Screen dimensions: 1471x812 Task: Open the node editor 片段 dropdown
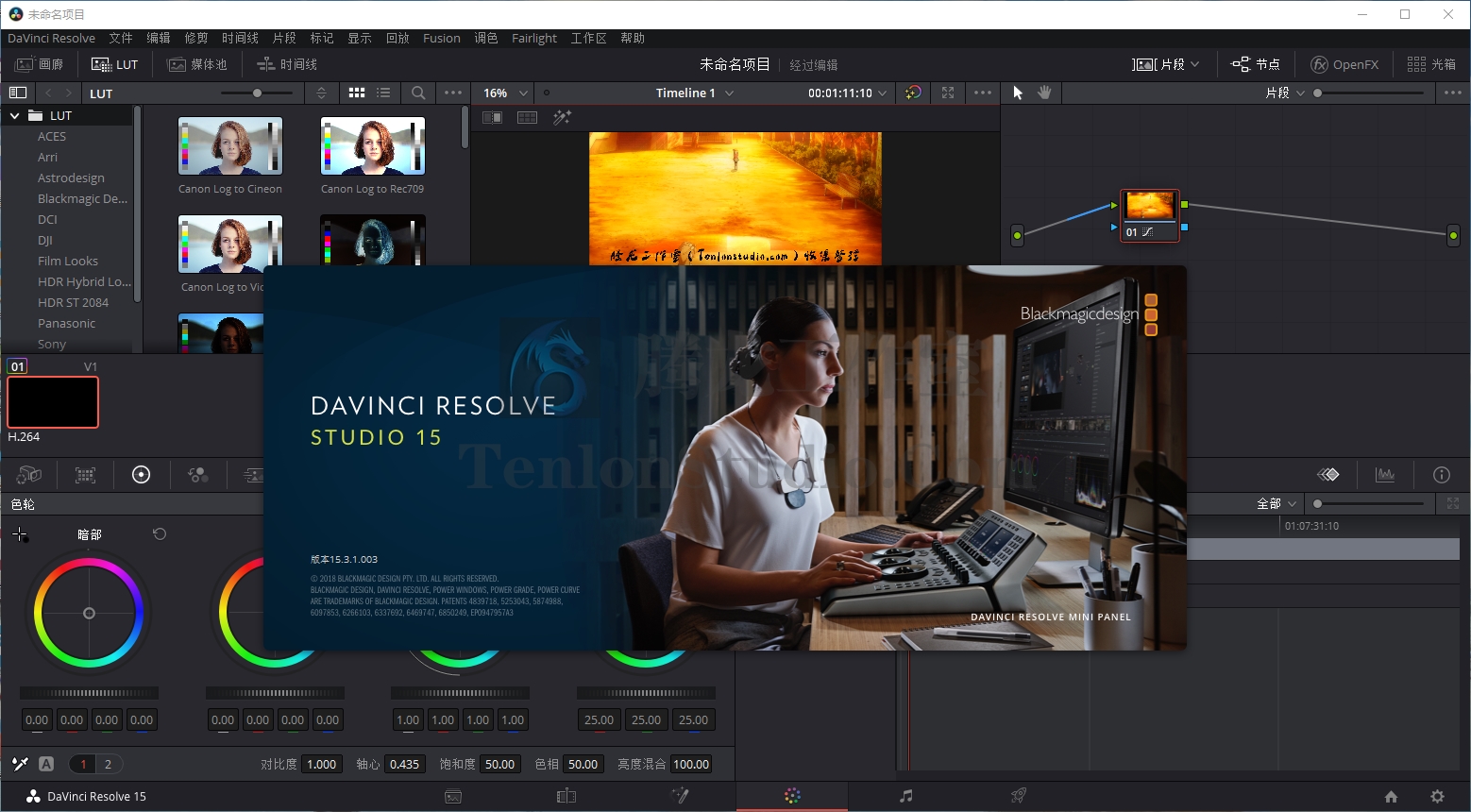click(x=1285, y=93)
